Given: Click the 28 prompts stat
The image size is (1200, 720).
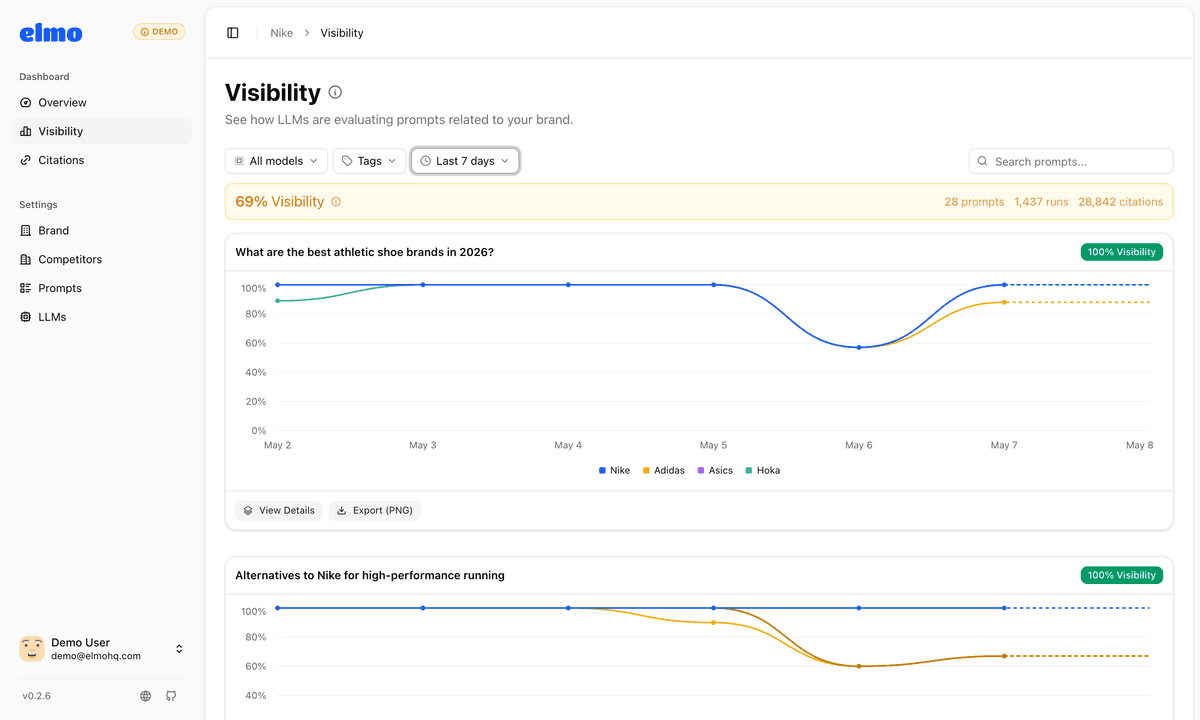Looking at the screenshot, I should pyautogui.click(x=974, y=202).
